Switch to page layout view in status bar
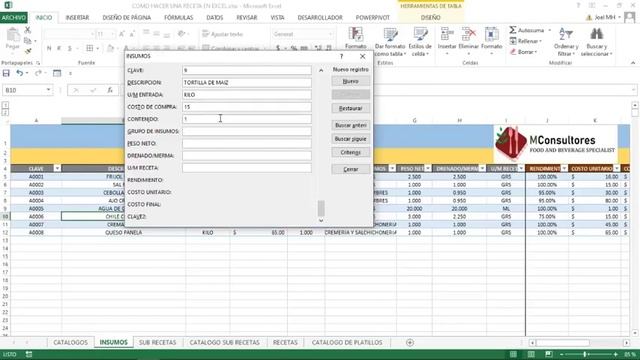Viewport: 640px width, 360px height. (531, 354)
